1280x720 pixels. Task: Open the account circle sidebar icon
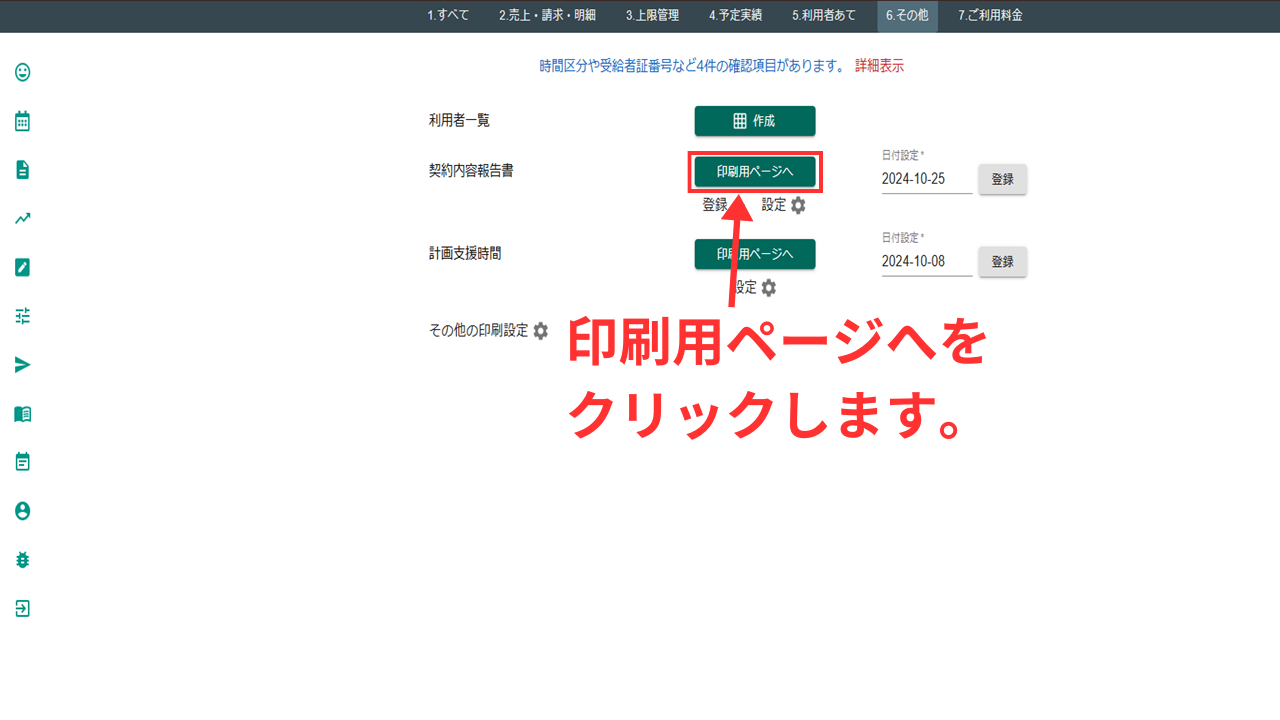coord(22,511)
